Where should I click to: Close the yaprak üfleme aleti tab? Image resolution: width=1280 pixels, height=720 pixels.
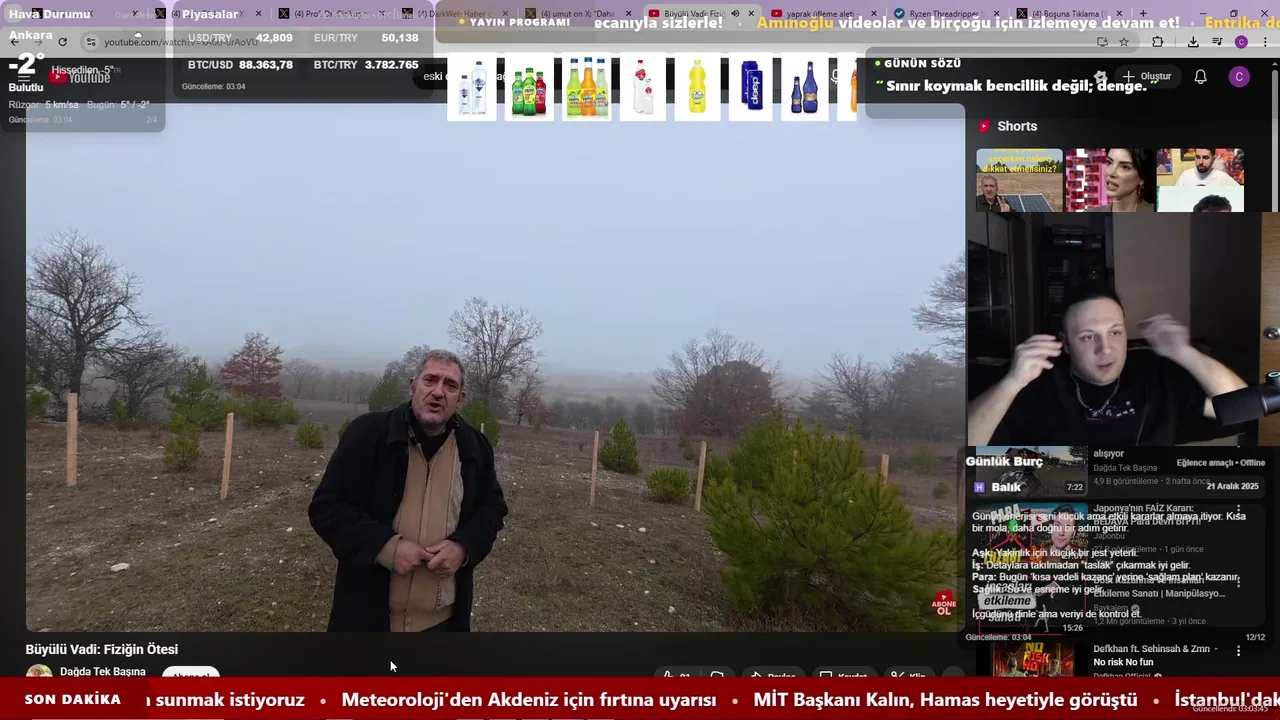pyautogui.click(x=872, y=14)
